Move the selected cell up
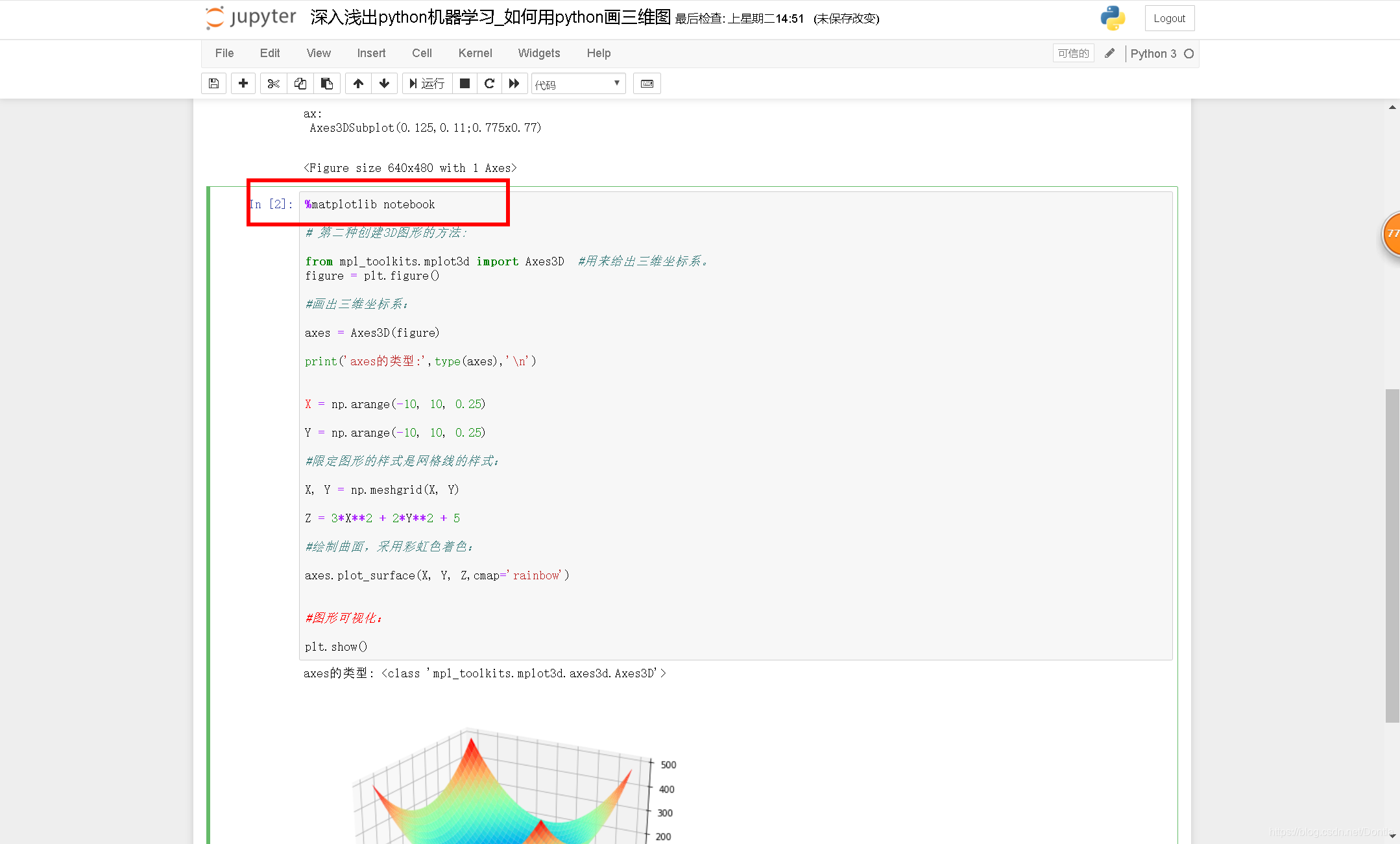The width and height of the screenshot is (1400, 844). coord(358,83)
